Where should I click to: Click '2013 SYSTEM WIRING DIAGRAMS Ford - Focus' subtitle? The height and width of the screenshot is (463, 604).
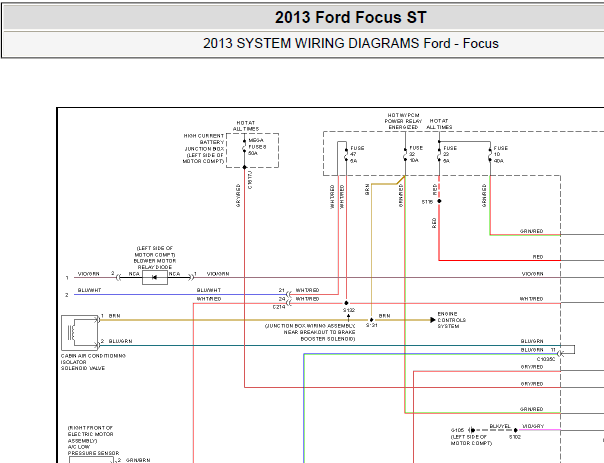(351, 43)
